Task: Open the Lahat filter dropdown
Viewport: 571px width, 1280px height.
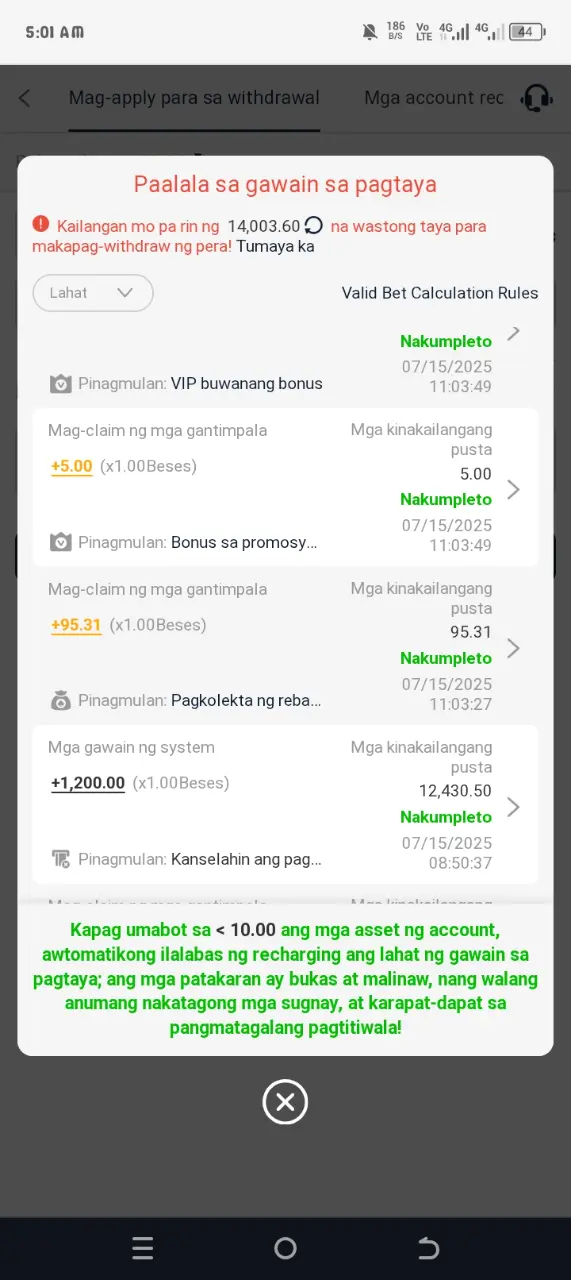Action: [x=93, y=293]
